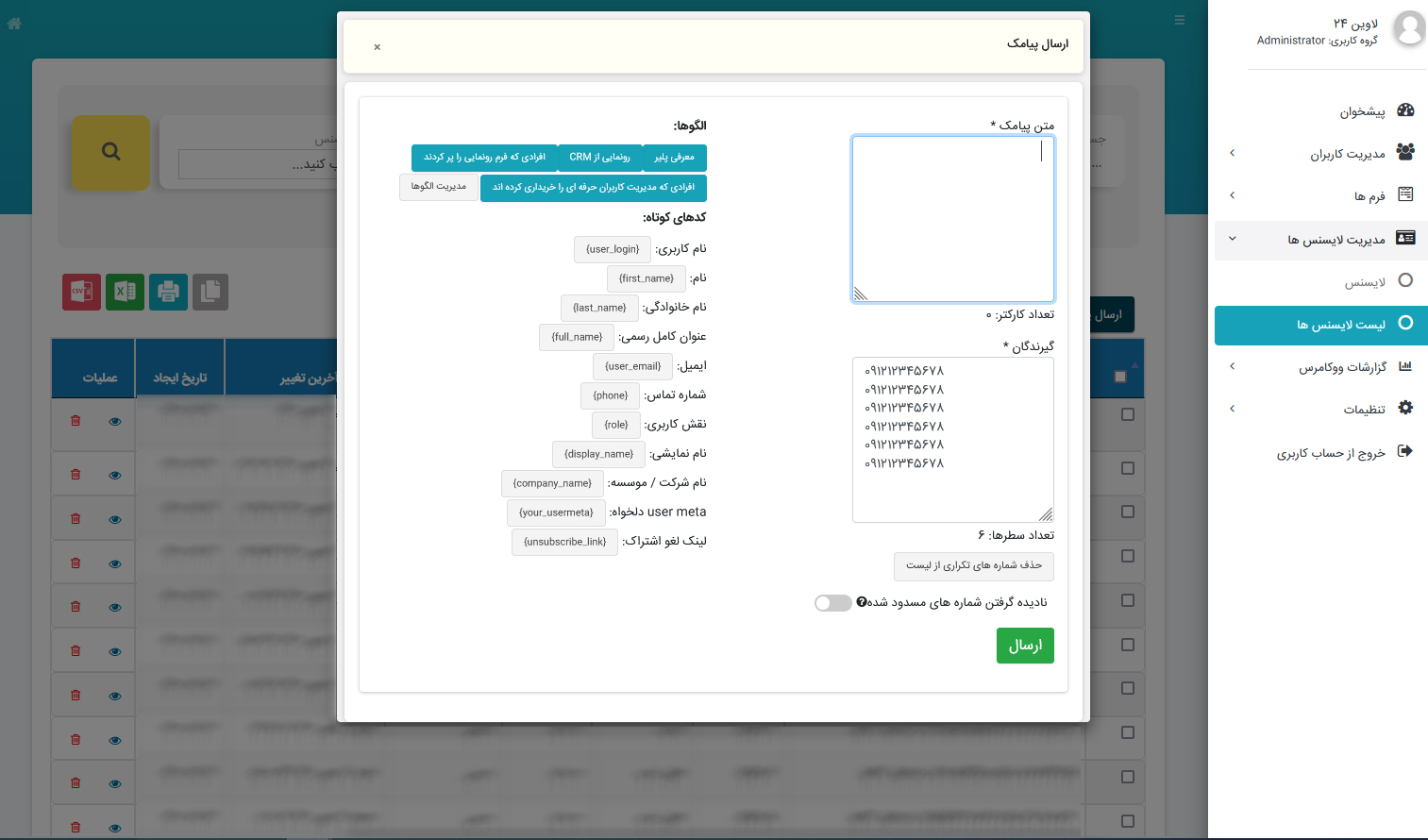Delete the first license row via trash icon

(75, 421)
